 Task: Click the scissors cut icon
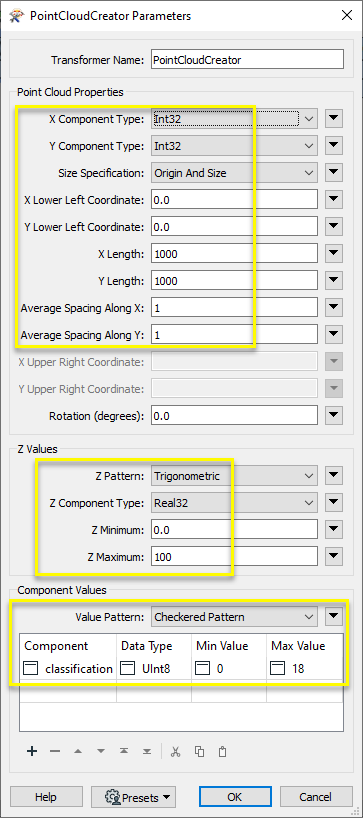click(175, 751)
